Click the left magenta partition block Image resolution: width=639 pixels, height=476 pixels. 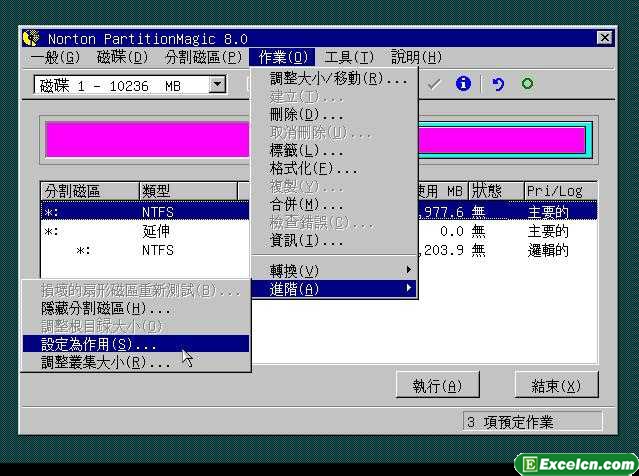pyautogui.click(x=148, y=139)
